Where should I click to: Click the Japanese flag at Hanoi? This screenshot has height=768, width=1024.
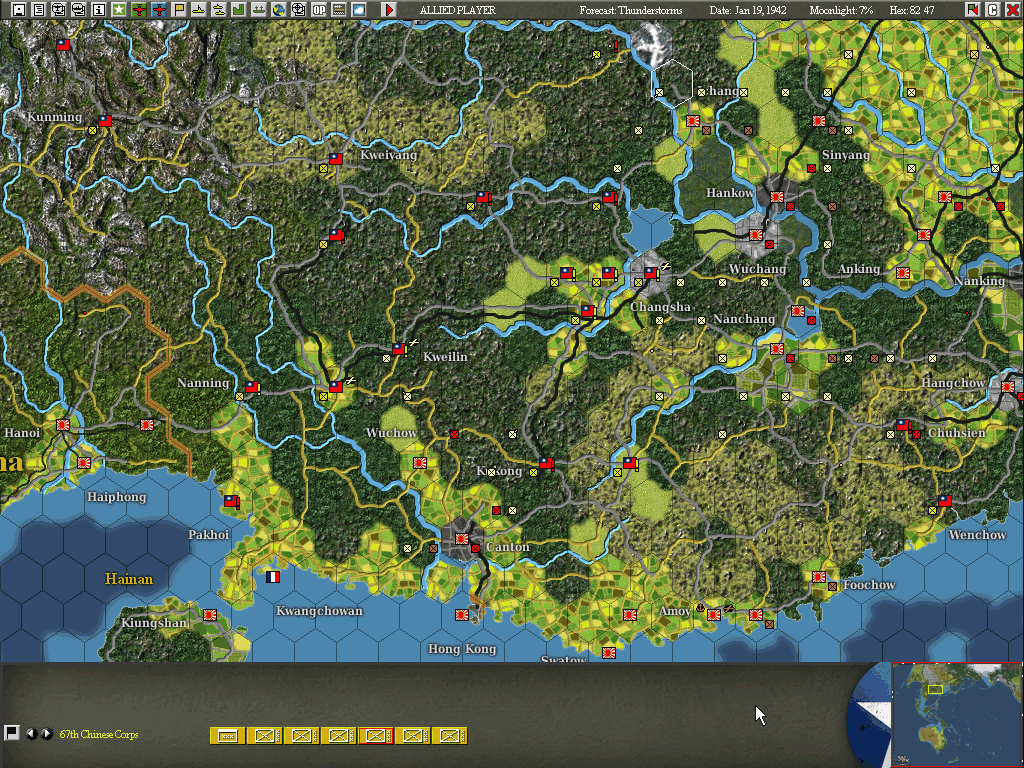click(63, 425)
